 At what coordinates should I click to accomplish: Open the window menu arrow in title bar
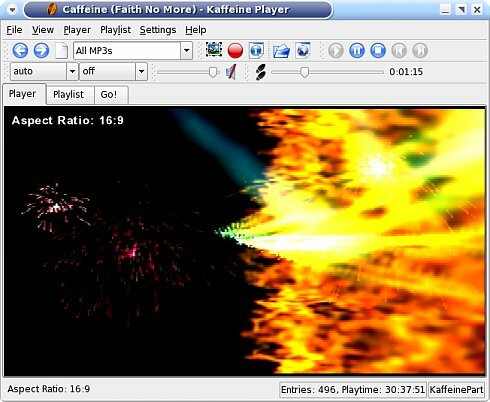[12, 10]
